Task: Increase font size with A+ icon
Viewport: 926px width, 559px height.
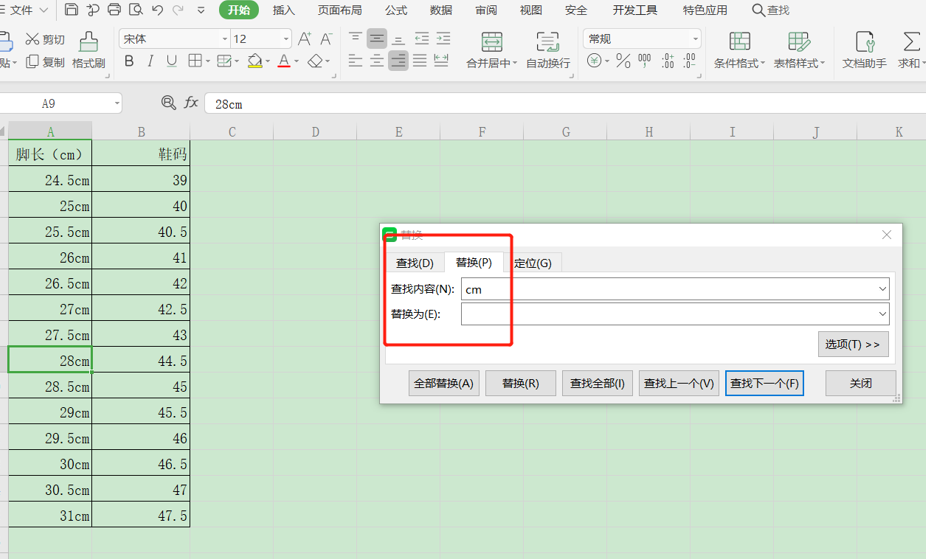Action: click(x=305, y=39)
